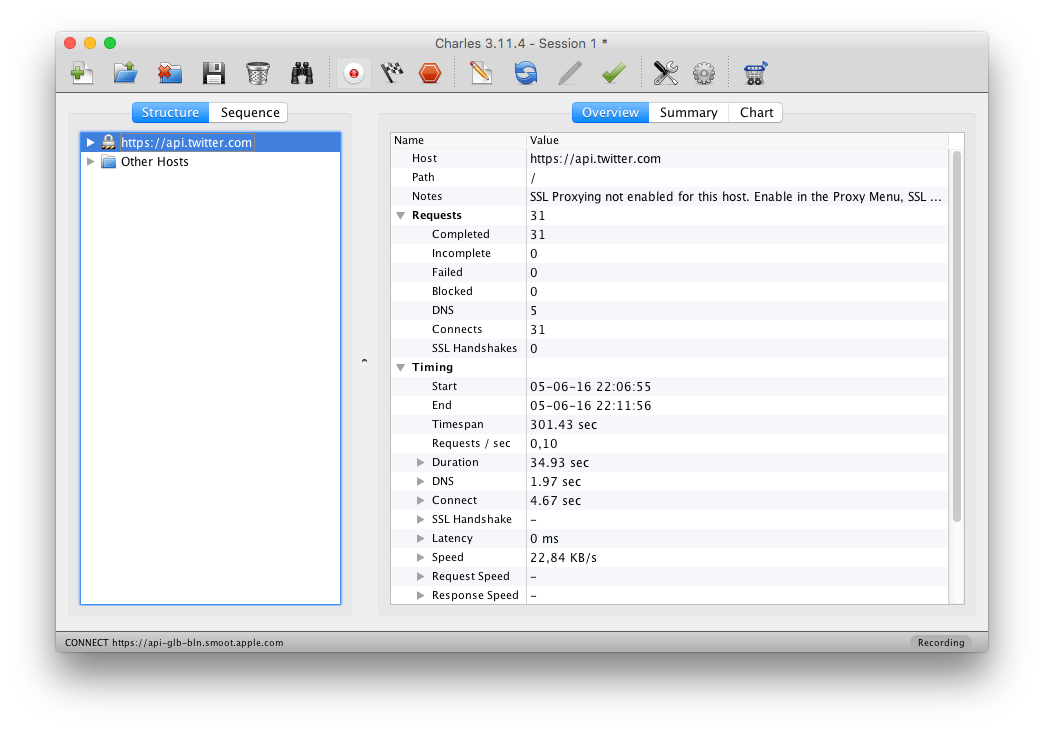Enable breakpoints with red hexagon icon

pyautogui.click(x=430, y=73)
